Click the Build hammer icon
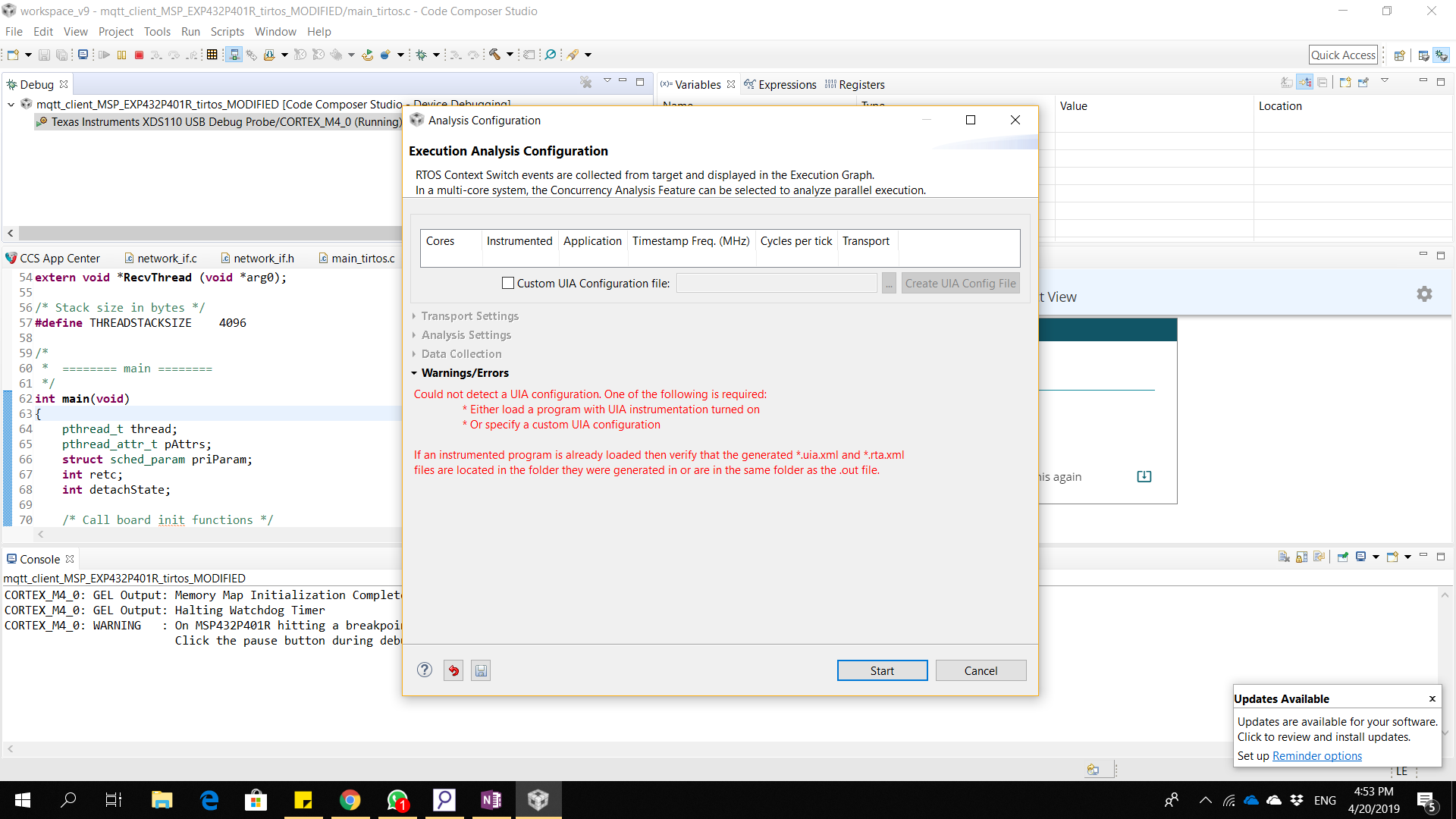Screen dimensions: 1456x819 [494, 55]
